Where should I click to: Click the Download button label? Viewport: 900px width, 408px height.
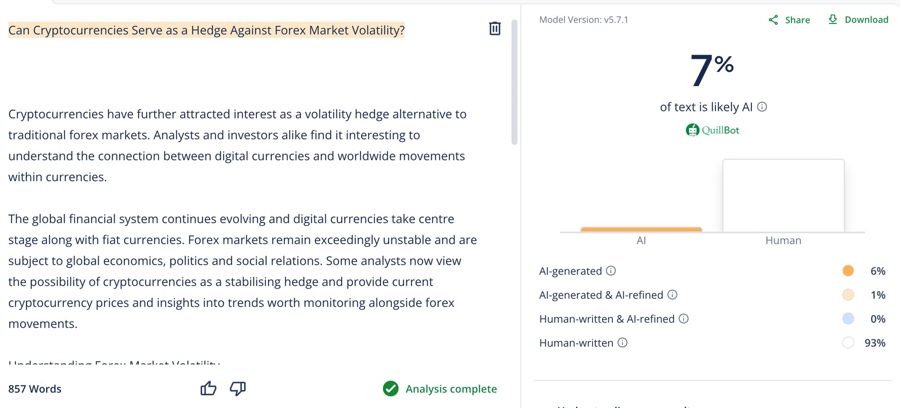click(x=866, y=20)
